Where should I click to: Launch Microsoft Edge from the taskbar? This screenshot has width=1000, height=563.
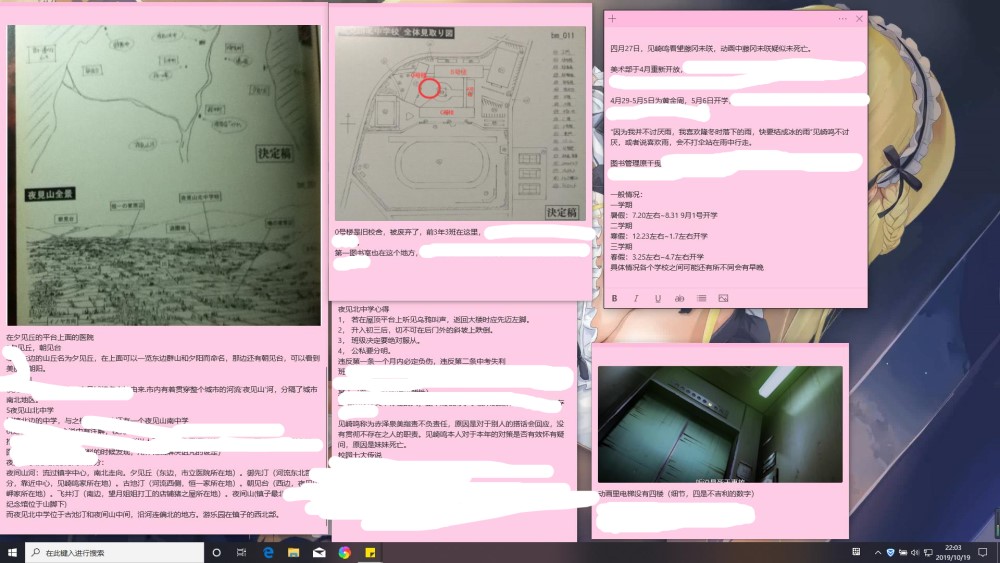pos(268,552)
